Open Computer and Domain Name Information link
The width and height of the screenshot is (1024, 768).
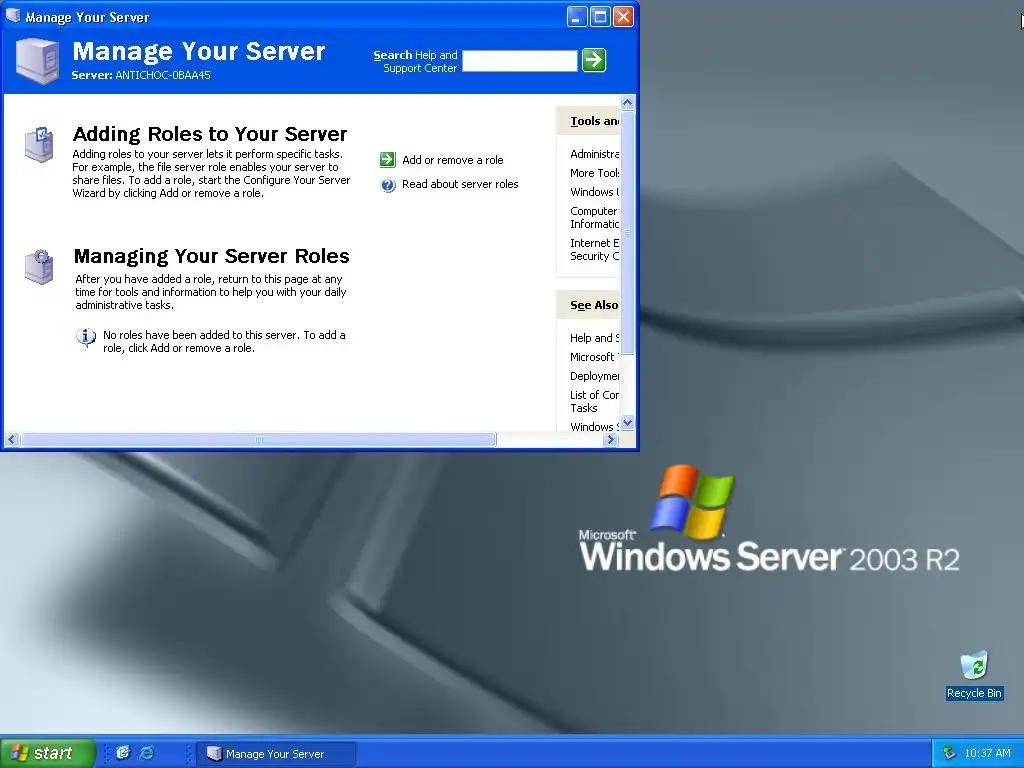(594, 217)
